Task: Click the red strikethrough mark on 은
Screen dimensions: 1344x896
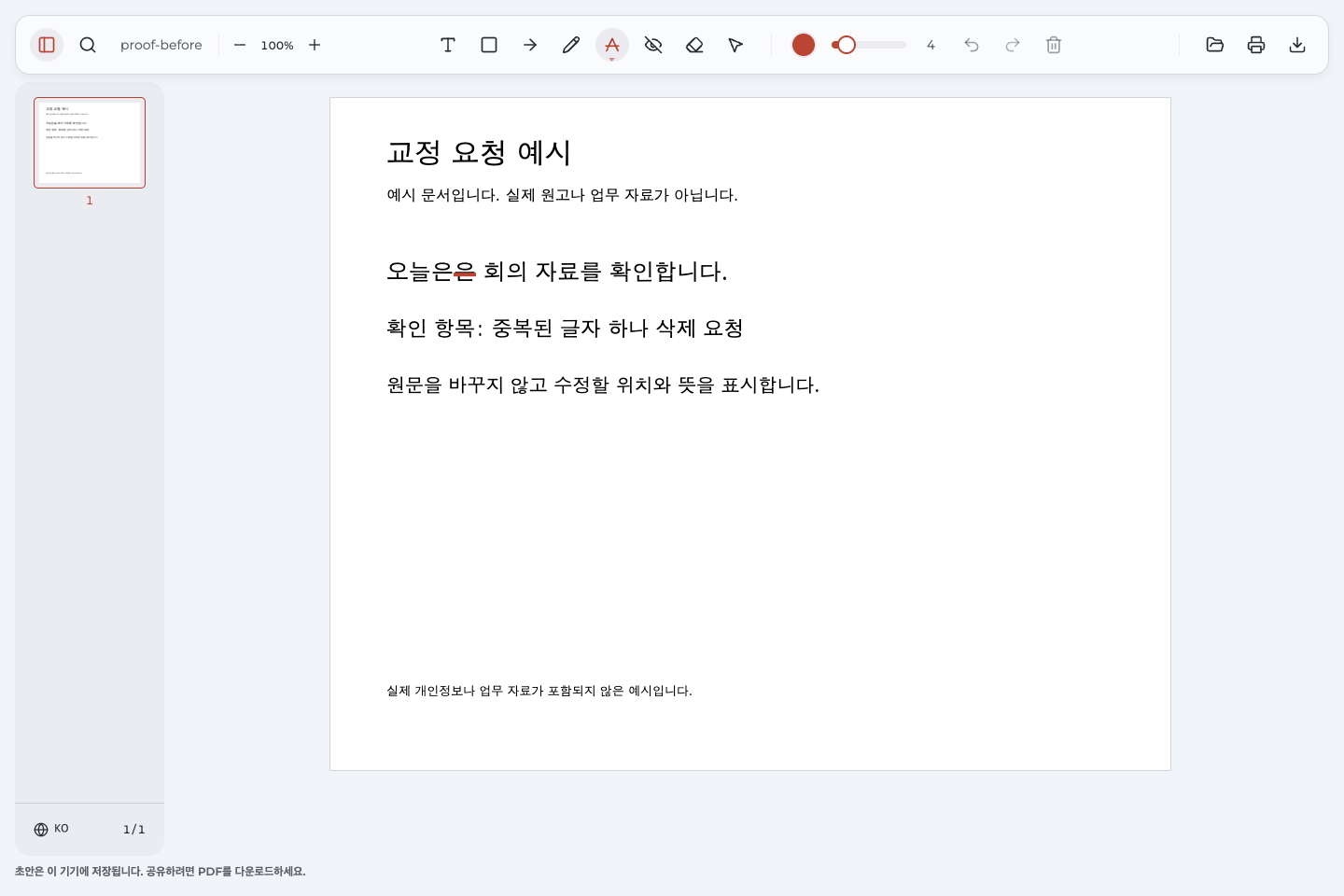Action: click(465, 273)
